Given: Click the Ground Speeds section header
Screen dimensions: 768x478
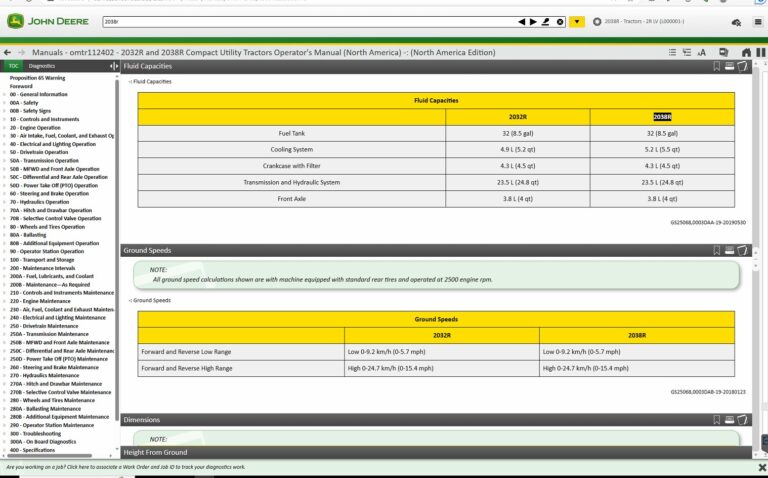Looking at the screenshot, I should [436, 250].
